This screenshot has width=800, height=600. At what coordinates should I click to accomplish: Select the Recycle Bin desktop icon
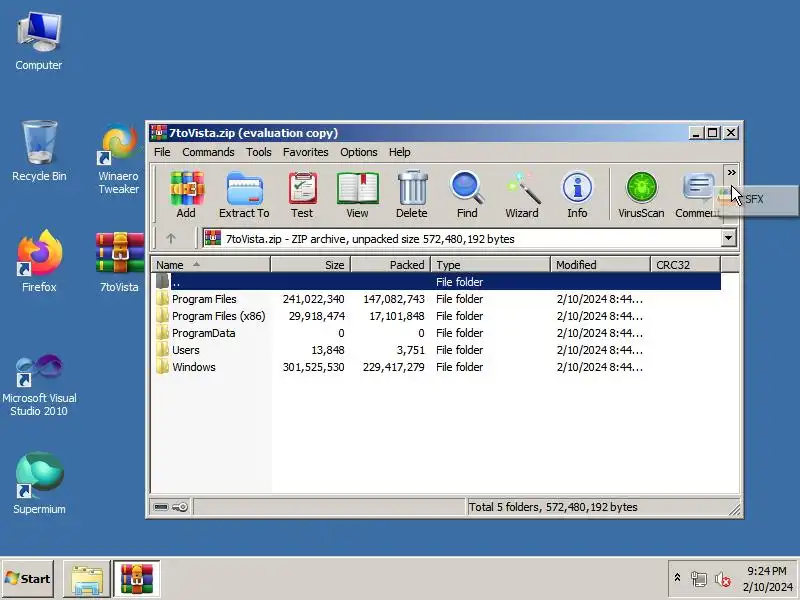click(39, 152)
